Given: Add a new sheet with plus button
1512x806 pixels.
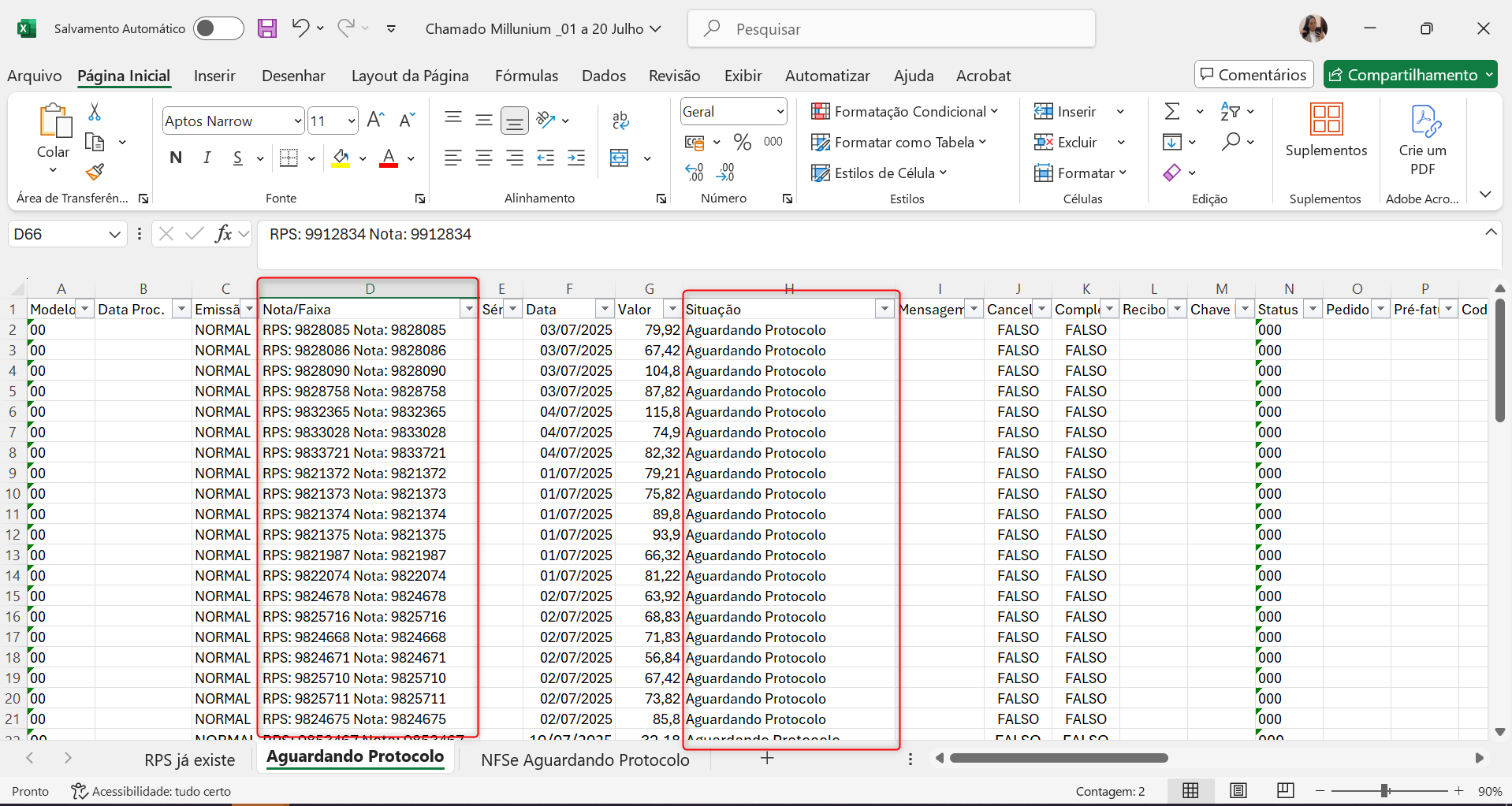Looking at the screenshot, I should point(767,758).
